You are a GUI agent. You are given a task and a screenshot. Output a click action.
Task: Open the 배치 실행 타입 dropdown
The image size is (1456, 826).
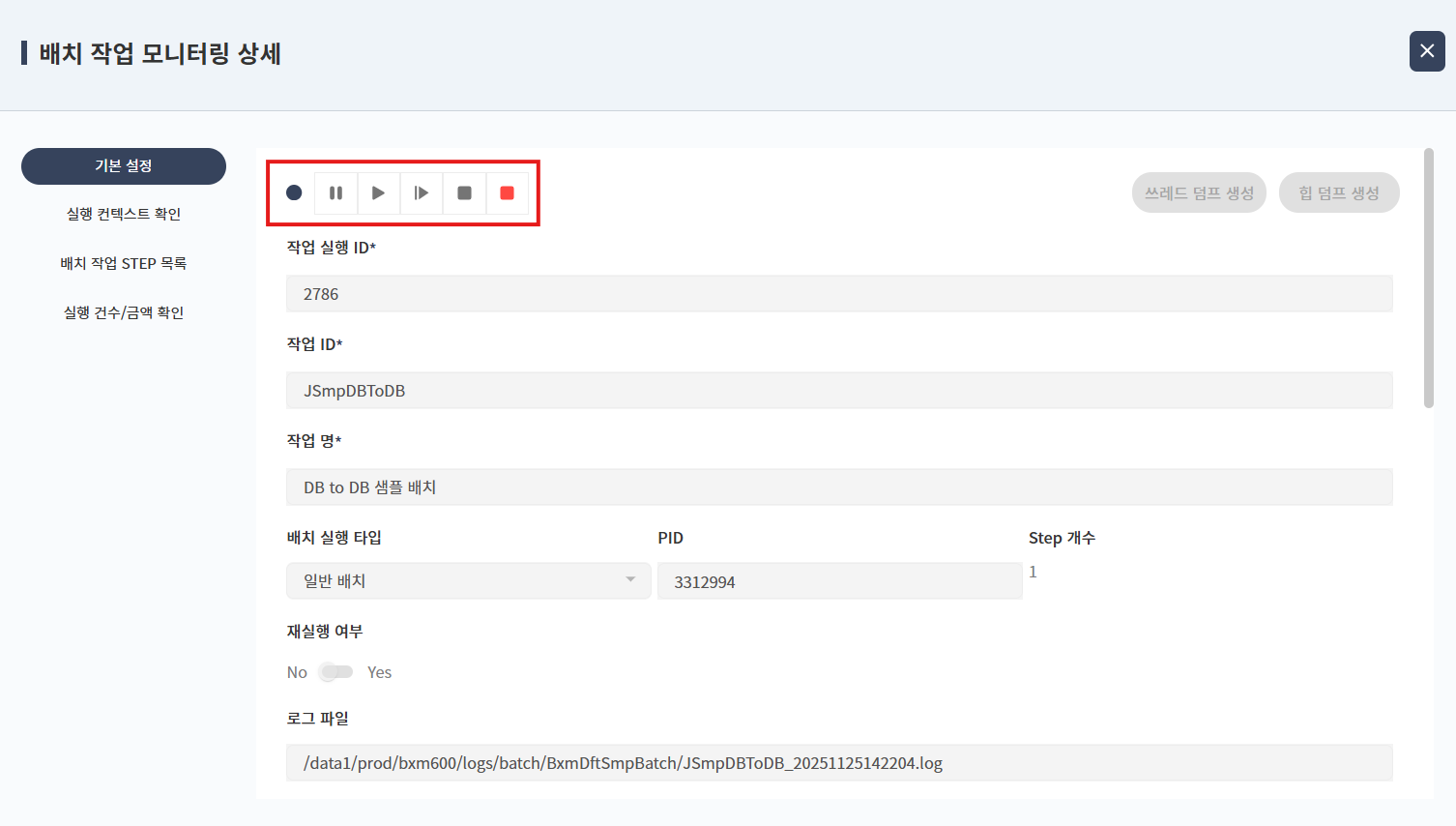[468, 581]
